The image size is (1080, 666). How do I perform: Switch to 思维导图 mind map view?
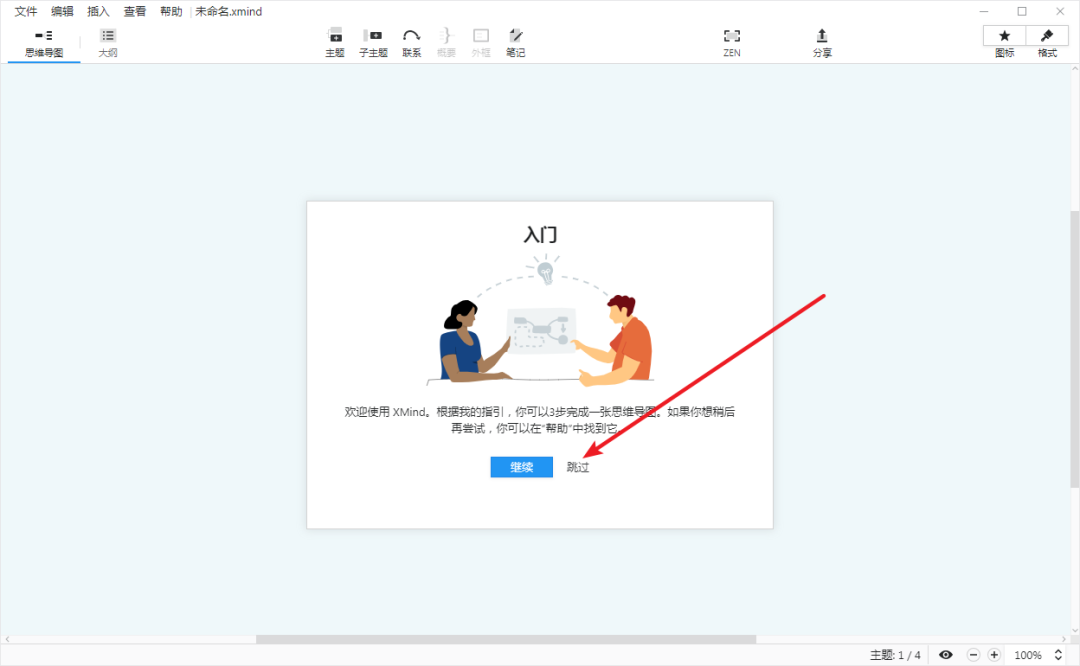pyautogui.click(x=44, y=43)
